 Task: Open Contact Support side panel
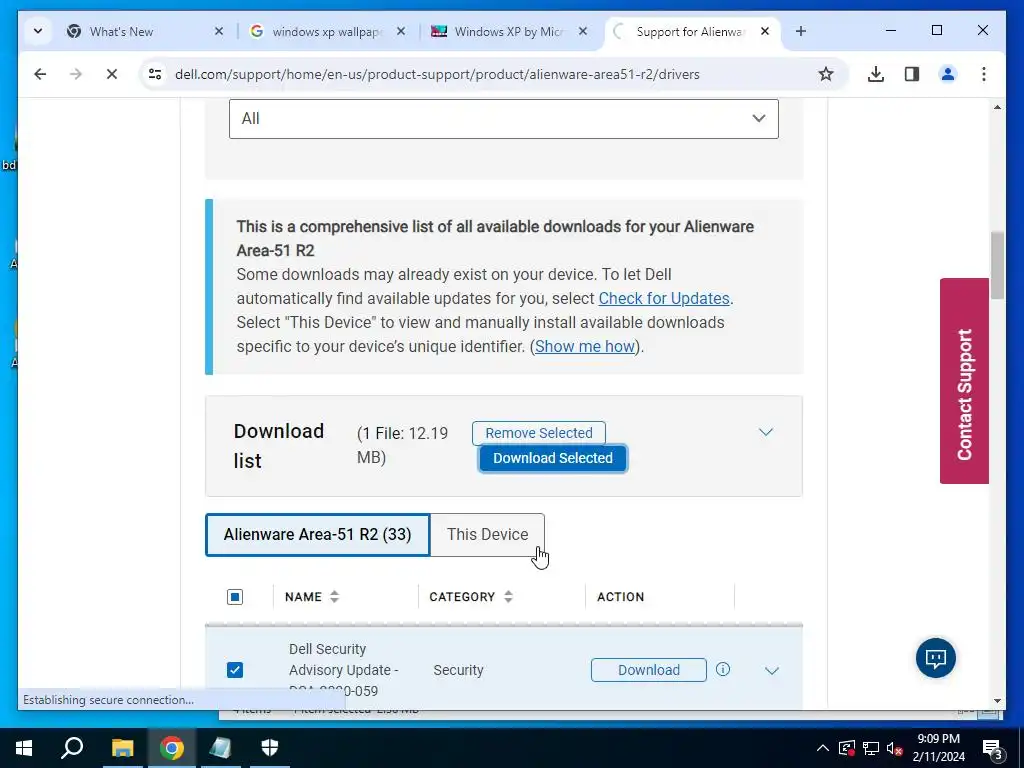tap(964, 381)
